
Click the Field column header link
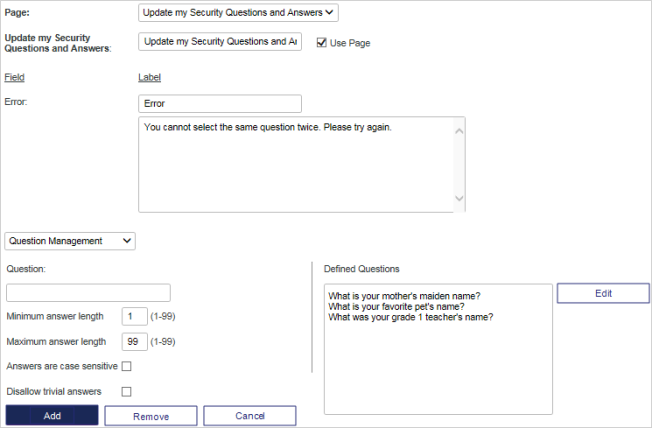pos(15,77)
